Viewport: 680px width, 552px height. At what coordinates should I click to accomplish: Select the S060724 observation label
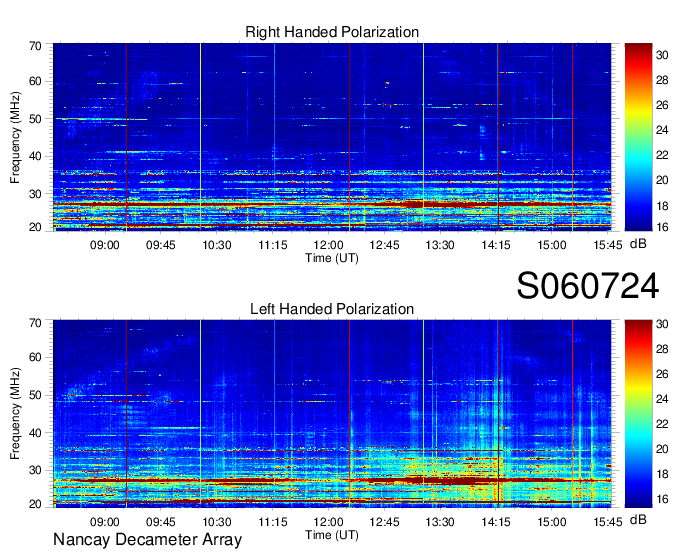588,286
